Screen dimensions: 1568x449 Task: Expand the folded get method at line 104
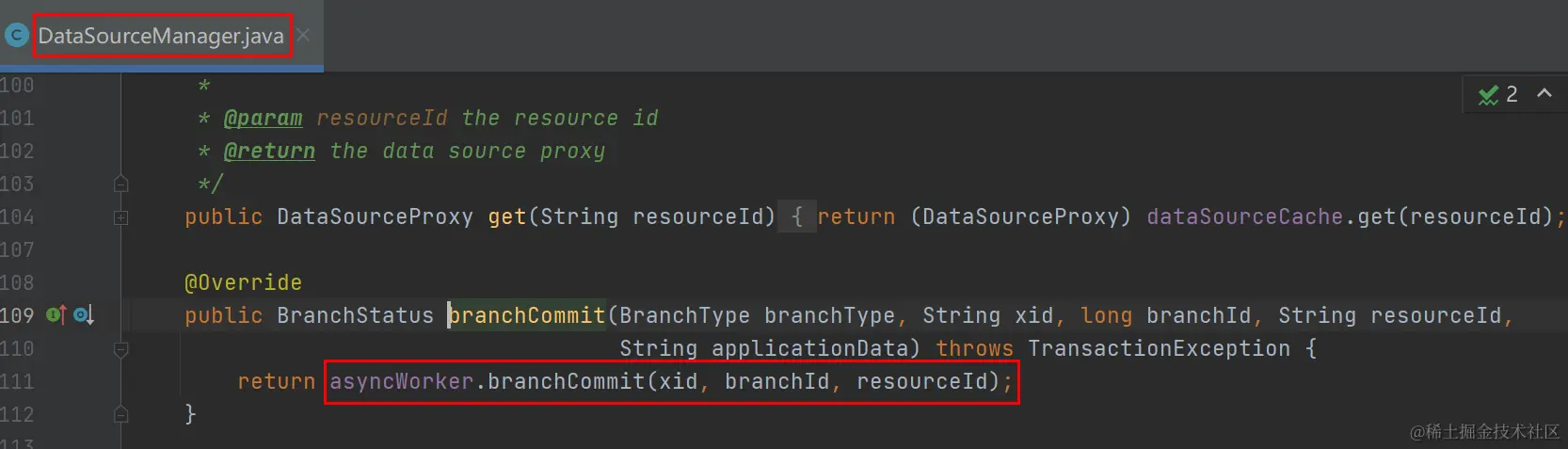click(121, 217)
